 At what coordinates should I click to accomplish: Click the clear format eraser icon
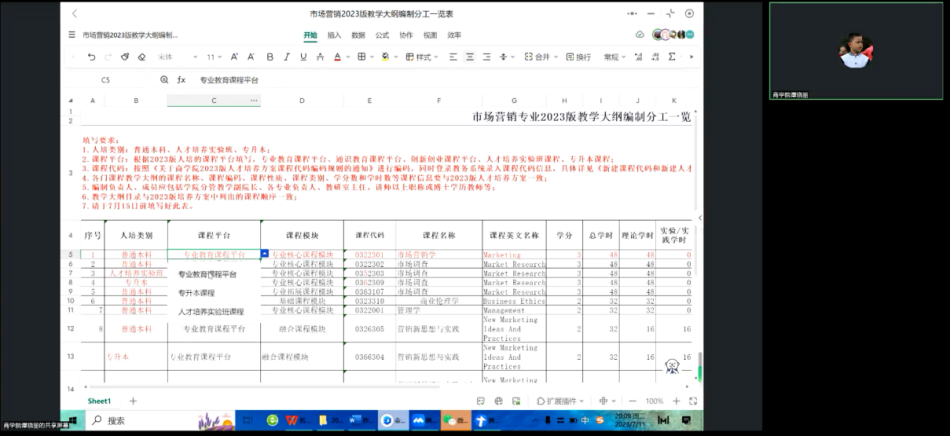(141, 57)
